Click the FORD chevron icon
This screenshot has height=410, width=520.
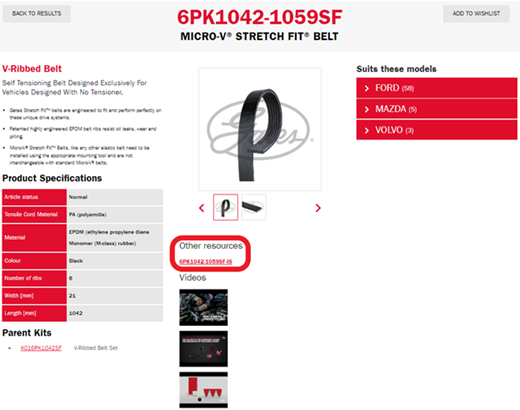click(367, 88)
